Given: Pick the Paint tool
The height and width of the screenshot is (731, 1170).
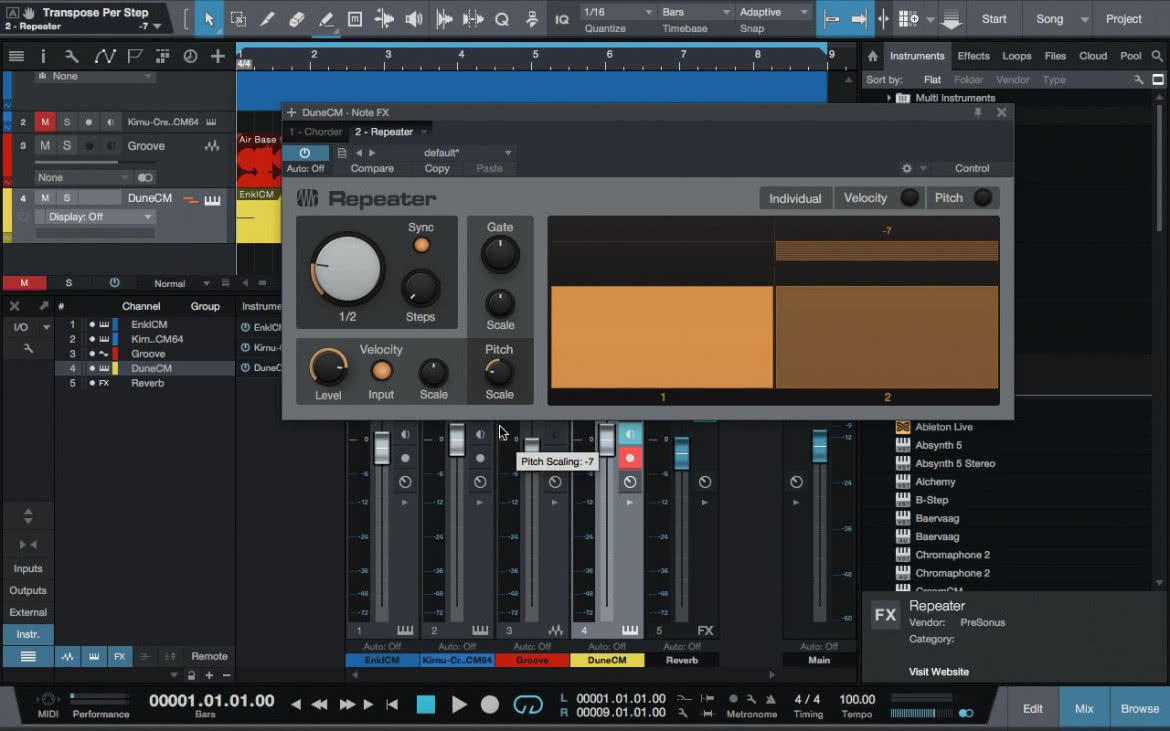Looking at the screenshot, I should tap(326, 19).
